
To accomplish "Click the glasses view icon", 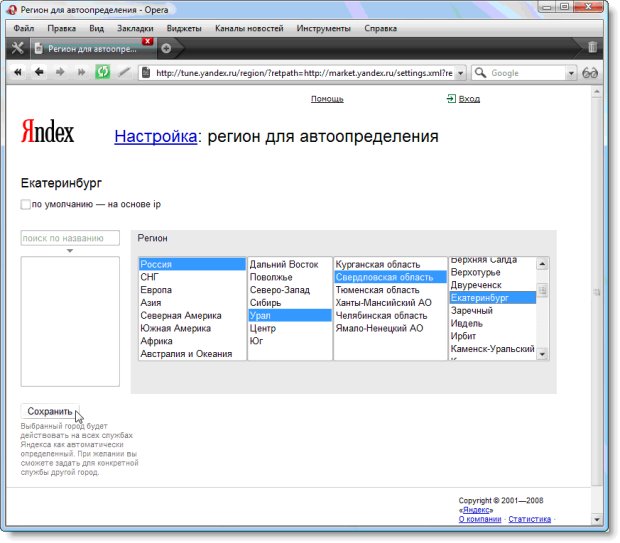I will [590, 73].
